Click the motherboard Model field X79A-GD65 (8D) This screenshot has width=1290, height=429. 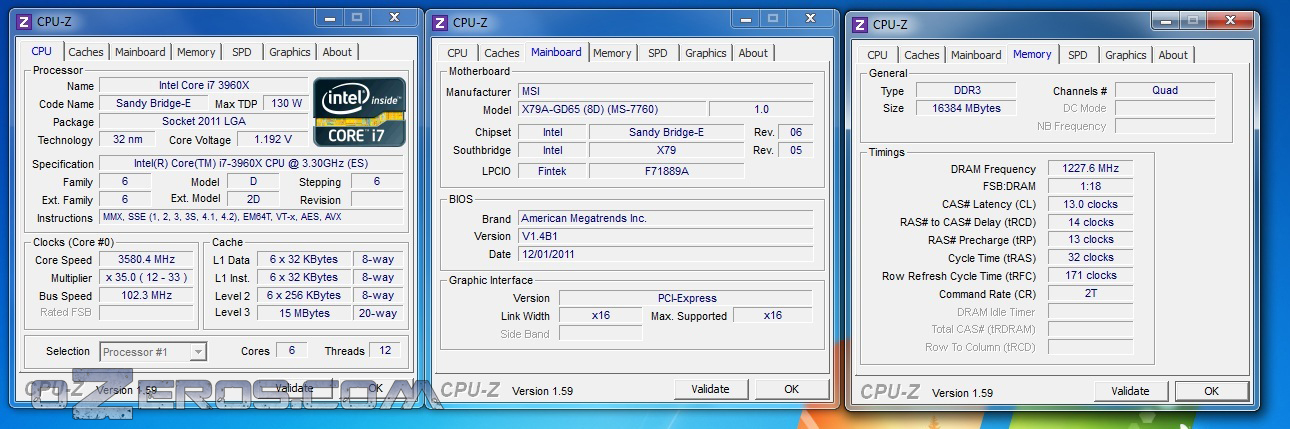click(x=611, y=109)
